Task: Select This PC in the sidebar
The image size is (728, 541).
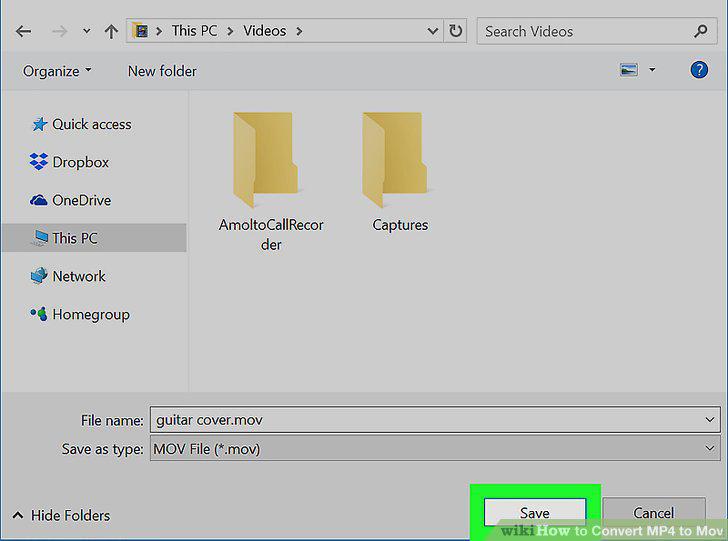Action: [94, 238]
